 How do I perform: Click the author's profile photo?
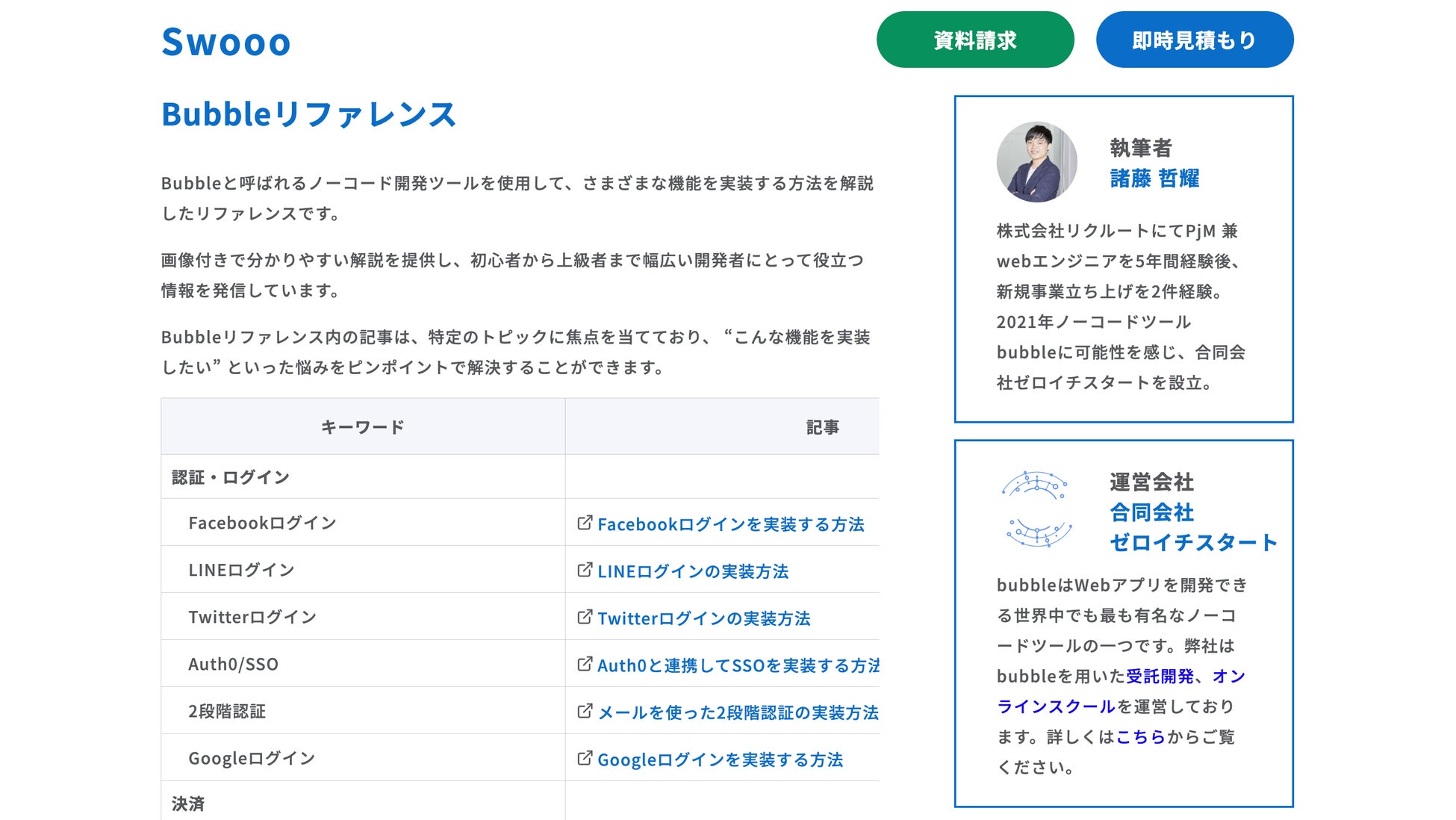pos(1036,162)
